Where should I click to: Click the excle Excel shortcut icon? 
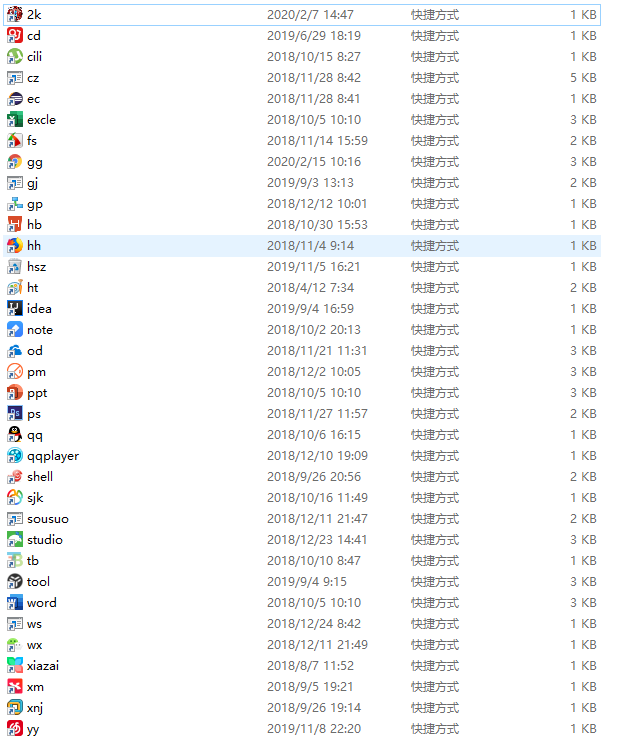coord(15,119)
